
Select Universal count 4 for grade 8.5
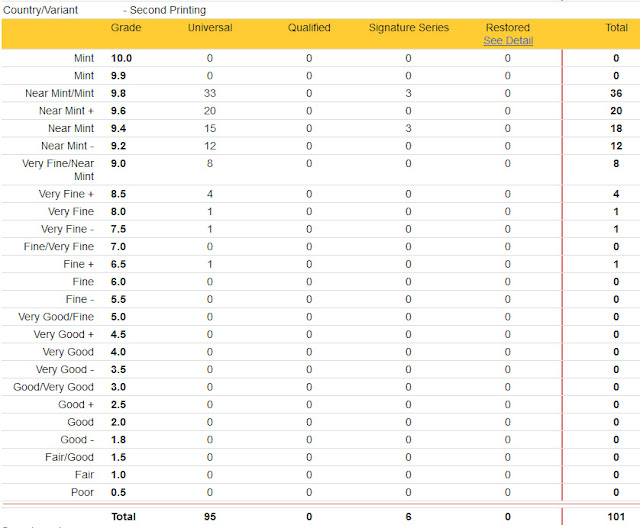click(210, 194)
